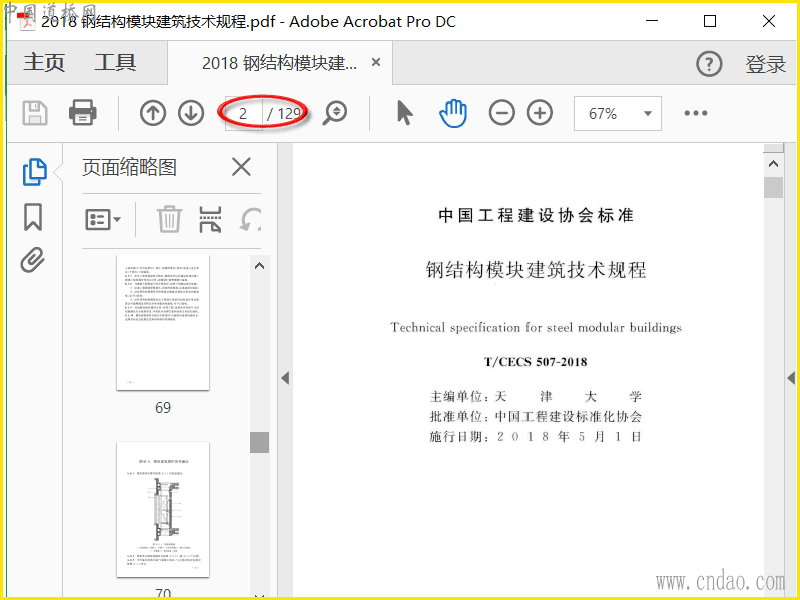Go to previous page arrow
Image resolution: width=800 pixels, height=600 pixels.
click(153, 113)
